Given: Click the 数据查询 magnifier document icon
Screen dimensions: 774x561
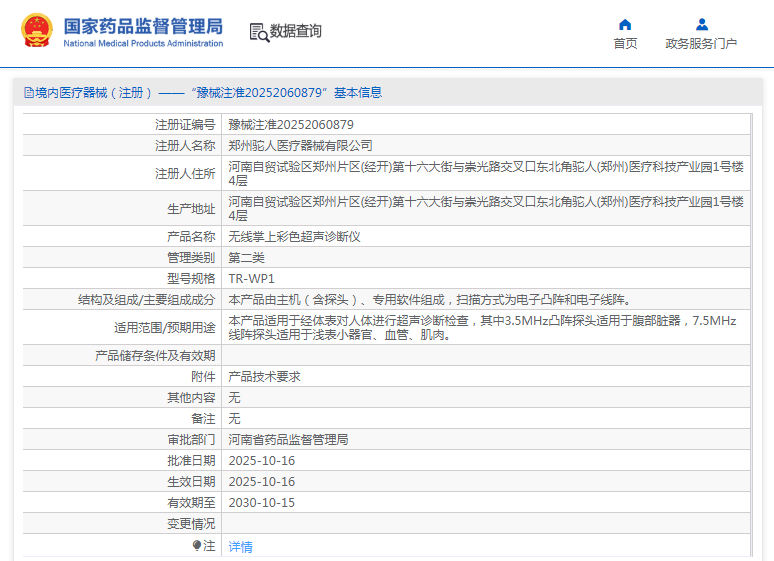Looking at the screenshot, I should click(259, 32).
